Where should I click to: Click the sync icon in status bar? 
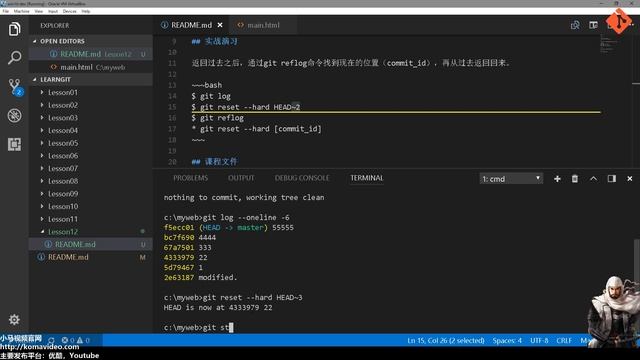pos(51,340)
